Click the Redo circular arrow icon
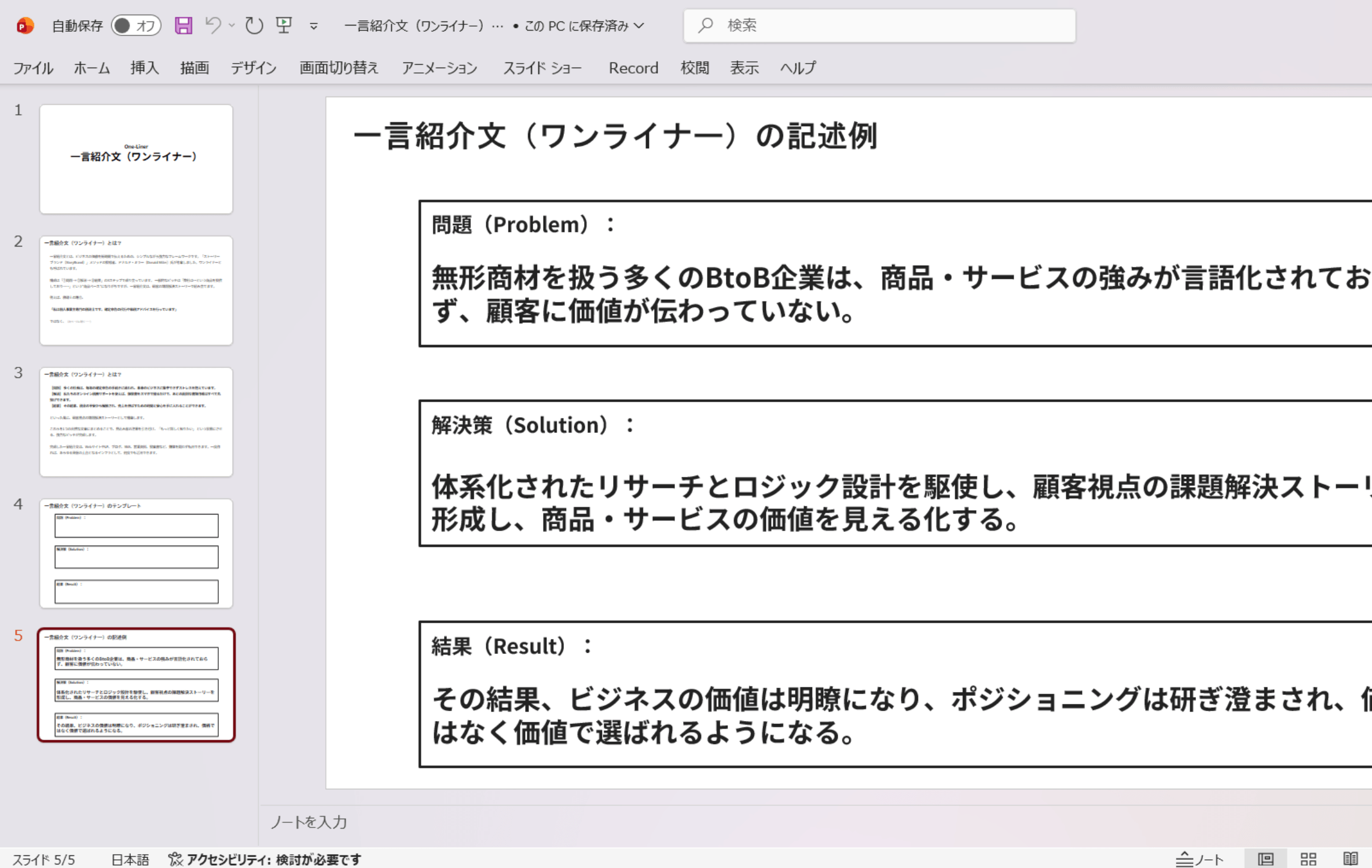 point(254,25)
